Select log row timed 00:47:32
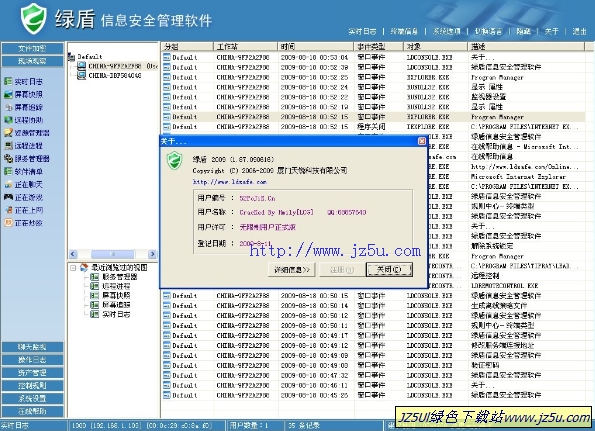Image resolution: width=595 pixels, height=431 pixels. coord(373,375)
